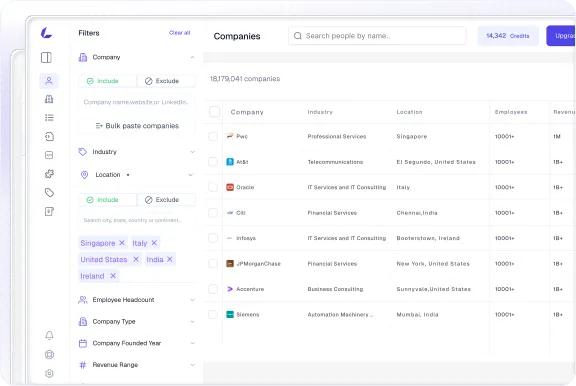Image resolution: width=576 pixels, height=386 pixels.
Task: Click 'Booterstown, Ireland' location cell
Action: coord(428,238)
